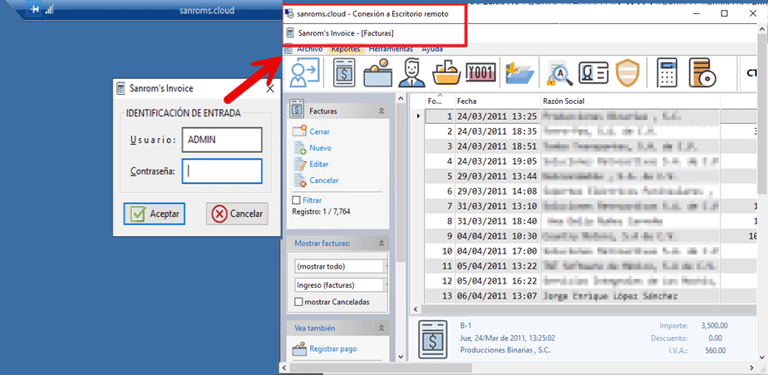The image size is (768, 375).
Task: Open the Ingreso (facturas) dropdown
Action: click(x=341, y=285)
